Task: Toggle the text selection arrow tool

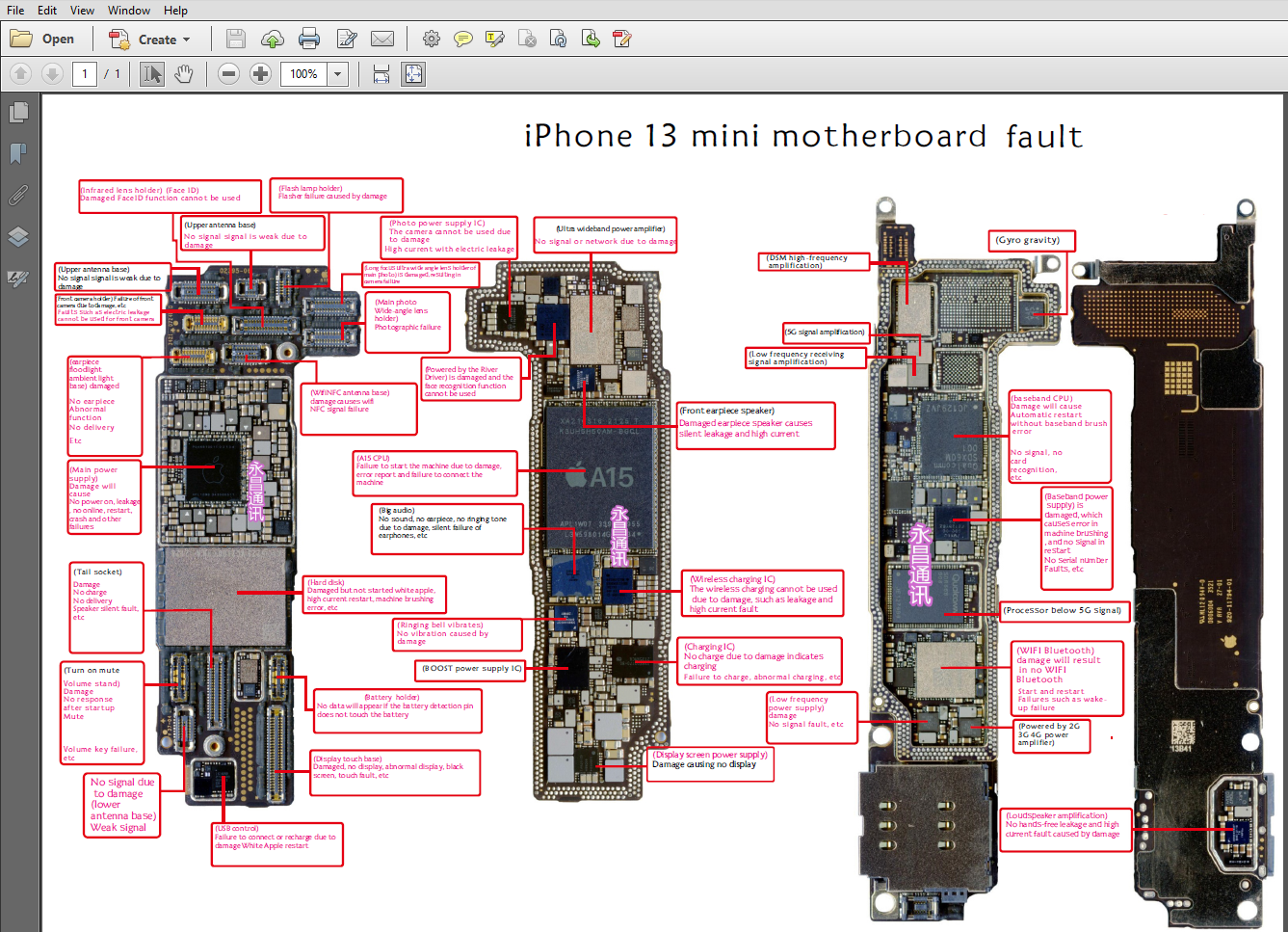Action: coord(151,74)
